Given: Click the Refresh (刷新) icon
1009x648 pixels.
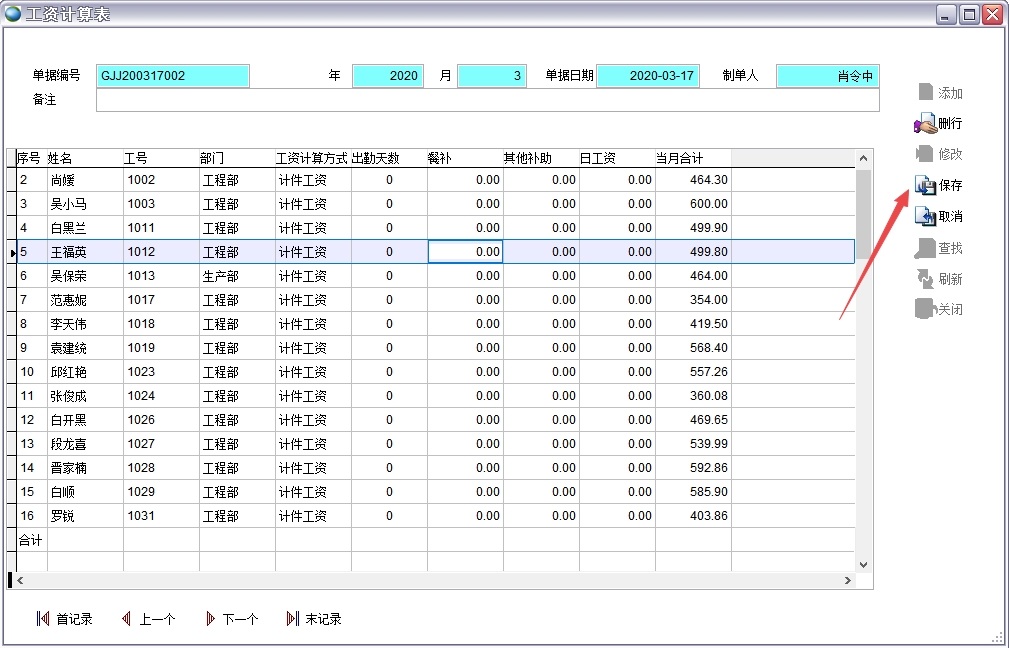Looking at the screenshot, I should [x=925, y=279].
